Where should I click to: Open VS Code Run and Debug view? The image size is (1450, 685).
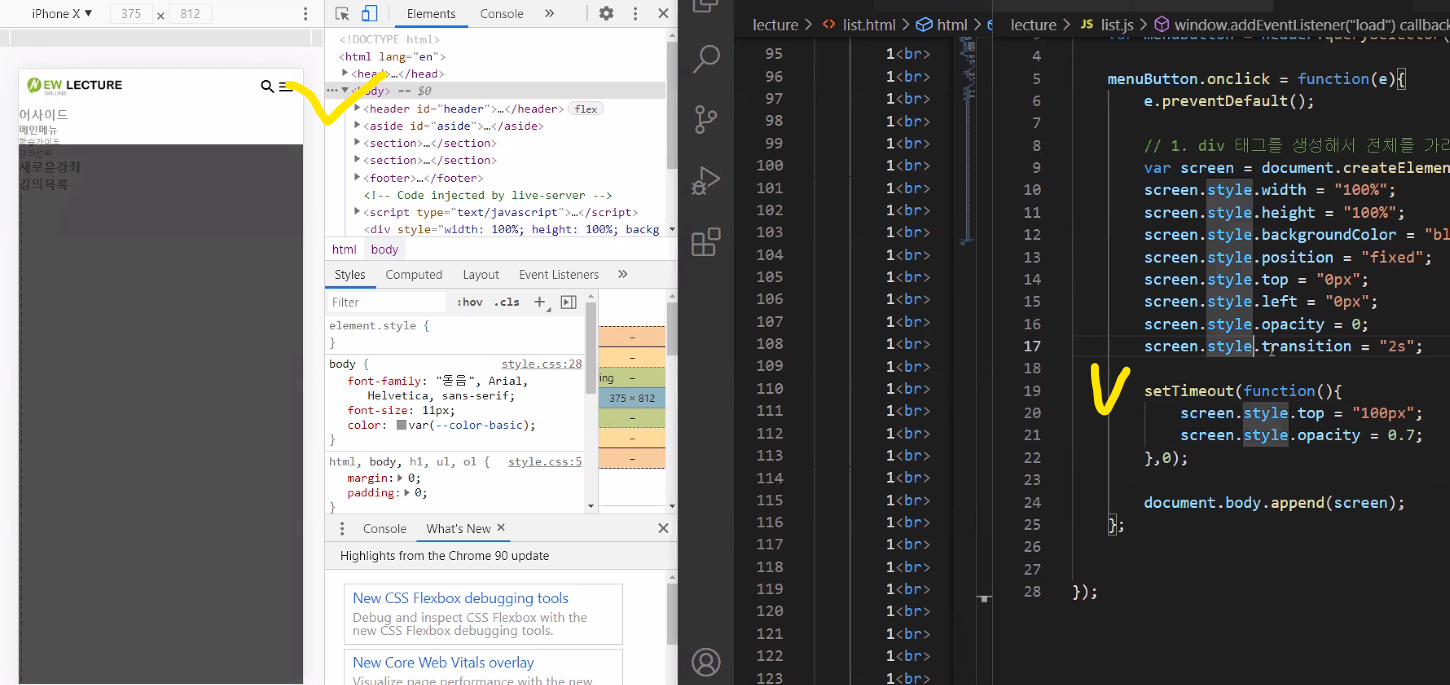[706, 180]
